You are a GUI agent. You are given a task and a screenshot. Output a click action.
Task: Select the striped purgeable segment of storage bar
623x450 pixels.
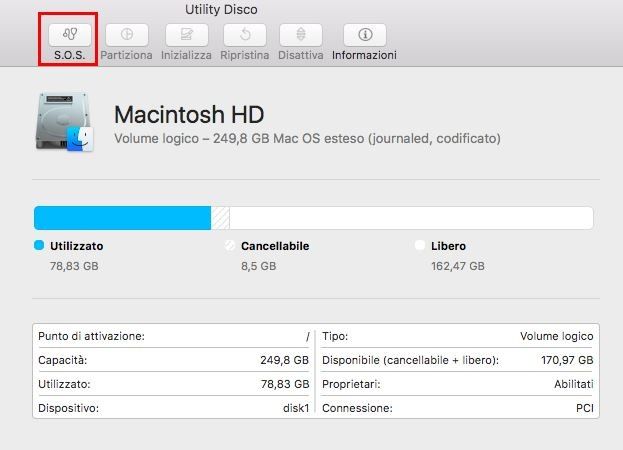click(220, 218)
